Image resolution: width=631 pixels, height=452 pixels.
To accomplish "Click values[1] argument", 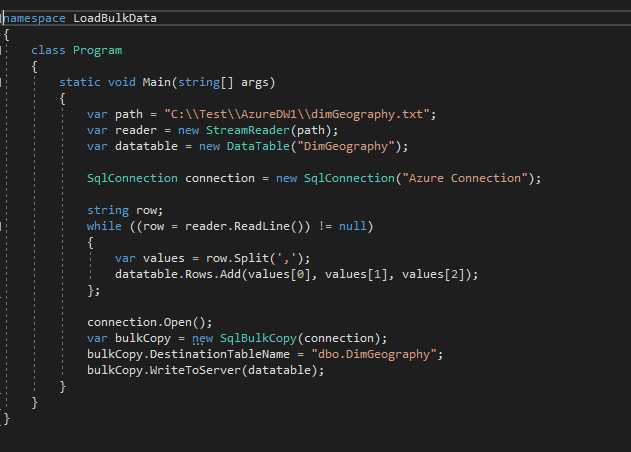I will point(356,275).
